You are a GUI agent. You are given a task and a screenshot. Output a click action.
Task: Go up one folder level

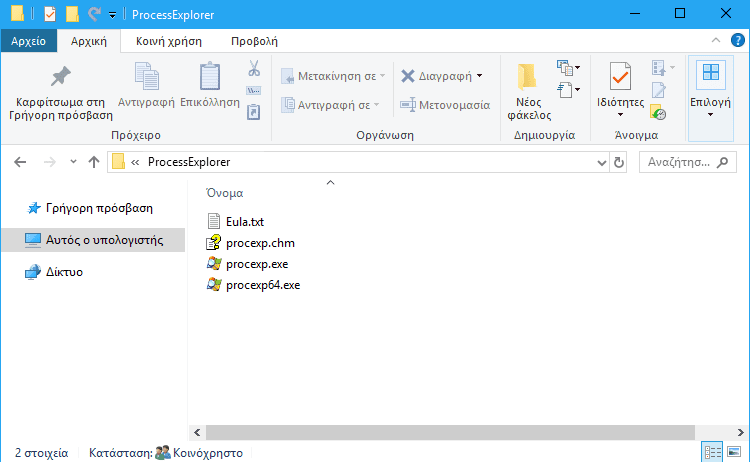94,162
